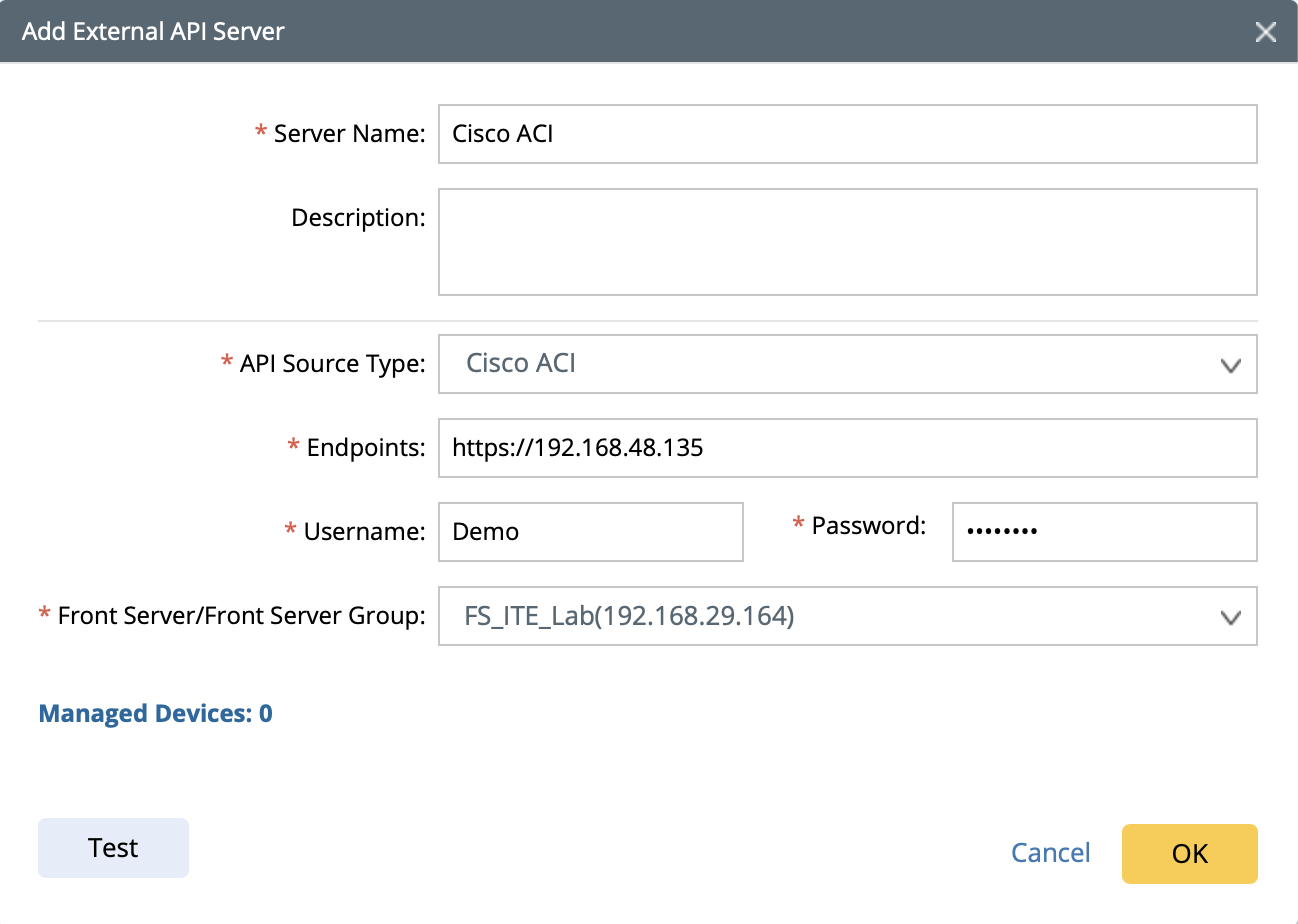Click the masked Password field
Image resolution: width=1298 pixels, height=924 pixels.
coord(1104,531)
